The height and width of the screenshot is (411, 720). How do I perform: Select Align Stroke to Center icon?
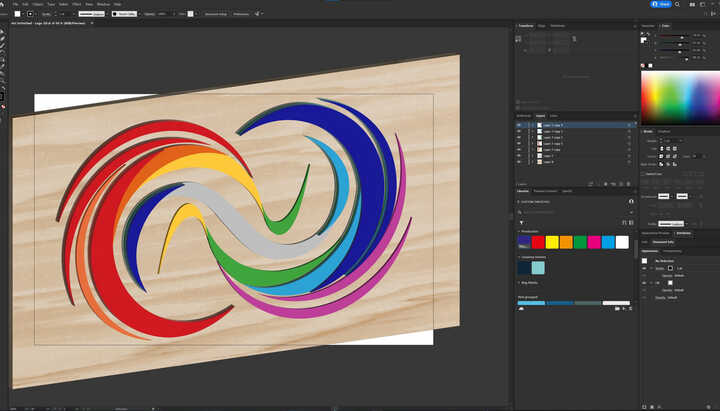(x=661, y=164)
